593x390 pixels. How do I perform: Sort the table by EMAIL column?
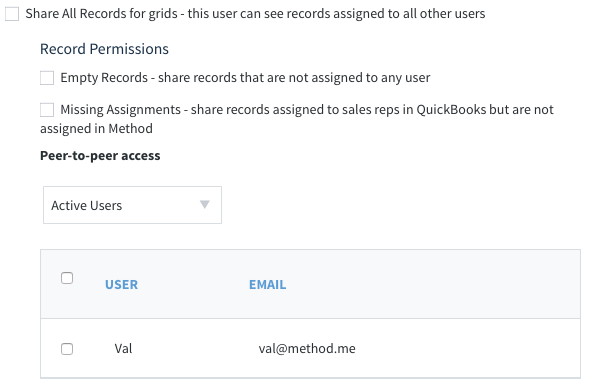tap(267, 284)
